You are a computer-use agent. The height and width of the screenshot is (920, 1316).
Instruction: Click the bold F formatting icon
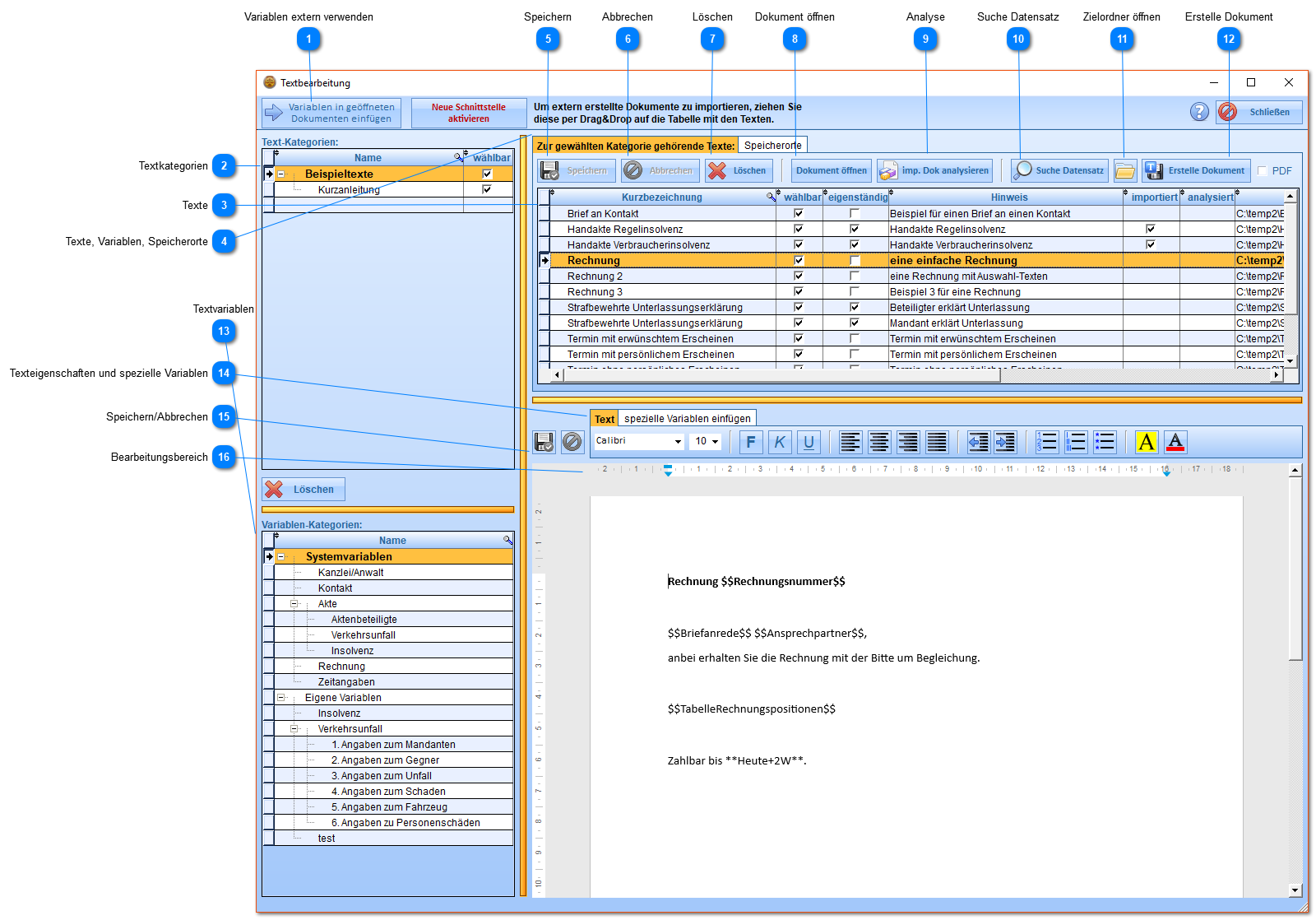(750, 443)
